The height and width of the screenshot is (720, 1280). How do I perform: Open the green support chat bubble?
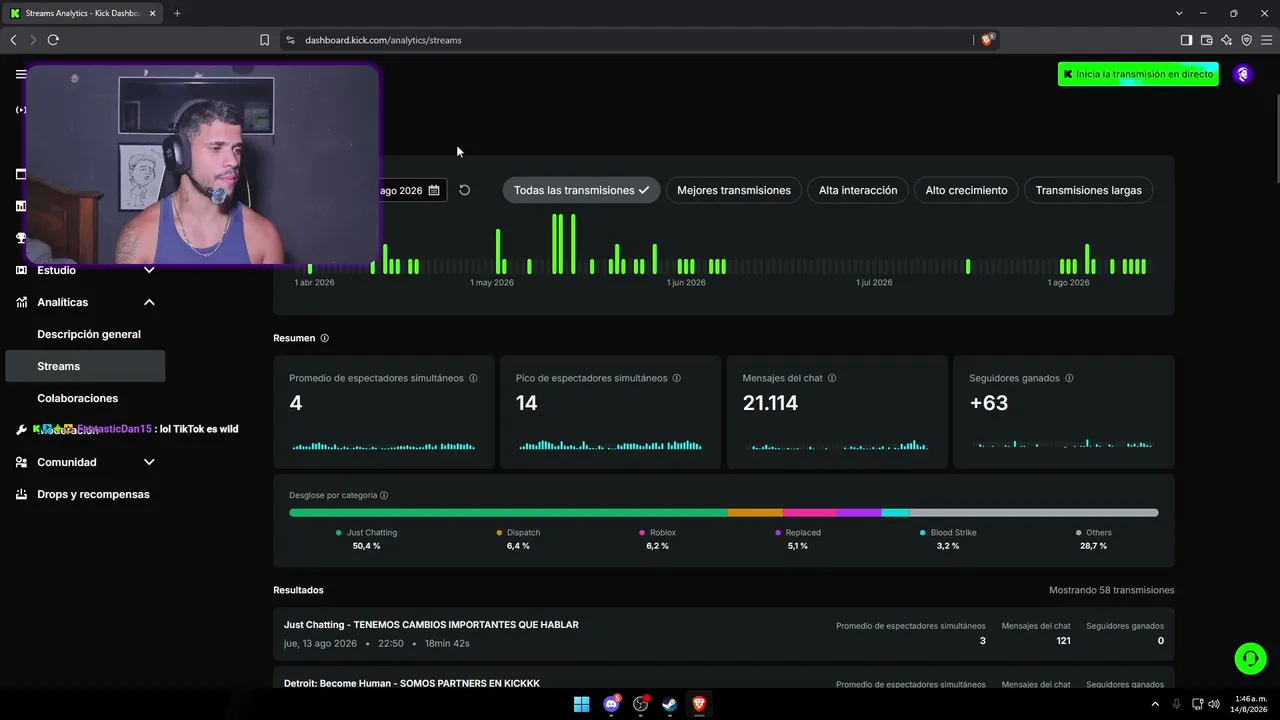click(1250, 658)
